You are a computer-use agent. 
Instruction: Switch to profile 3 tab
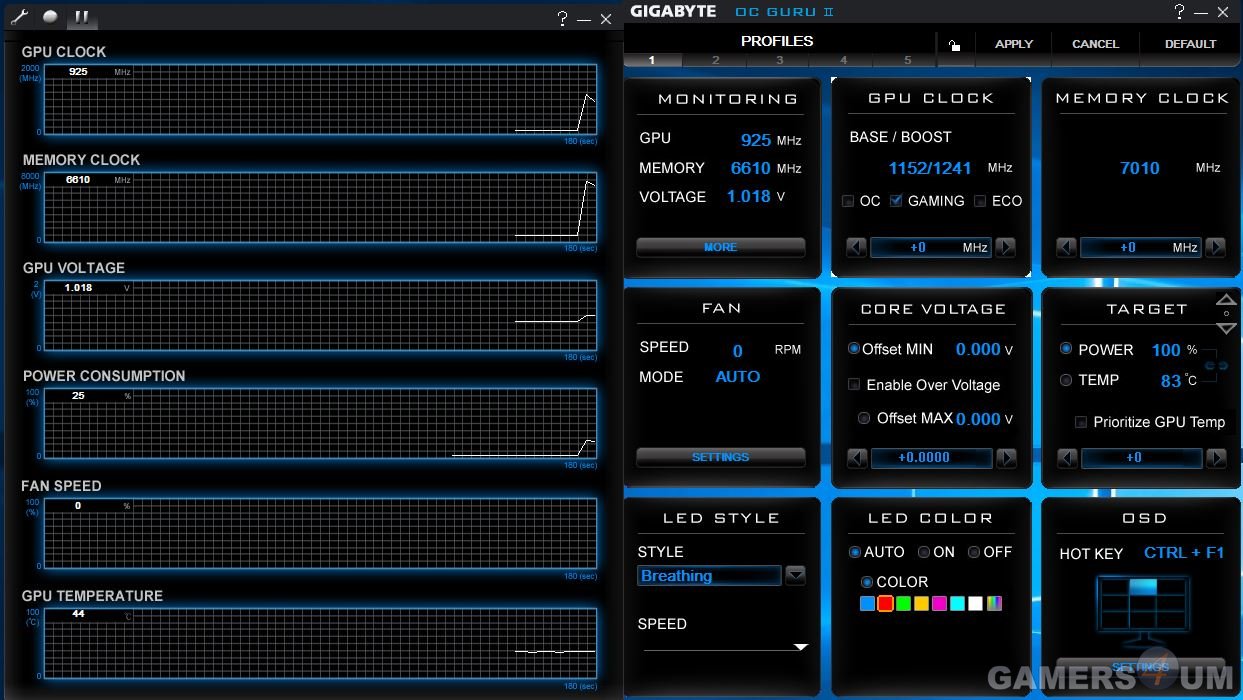pyautogui.click(x=779, y=60)
